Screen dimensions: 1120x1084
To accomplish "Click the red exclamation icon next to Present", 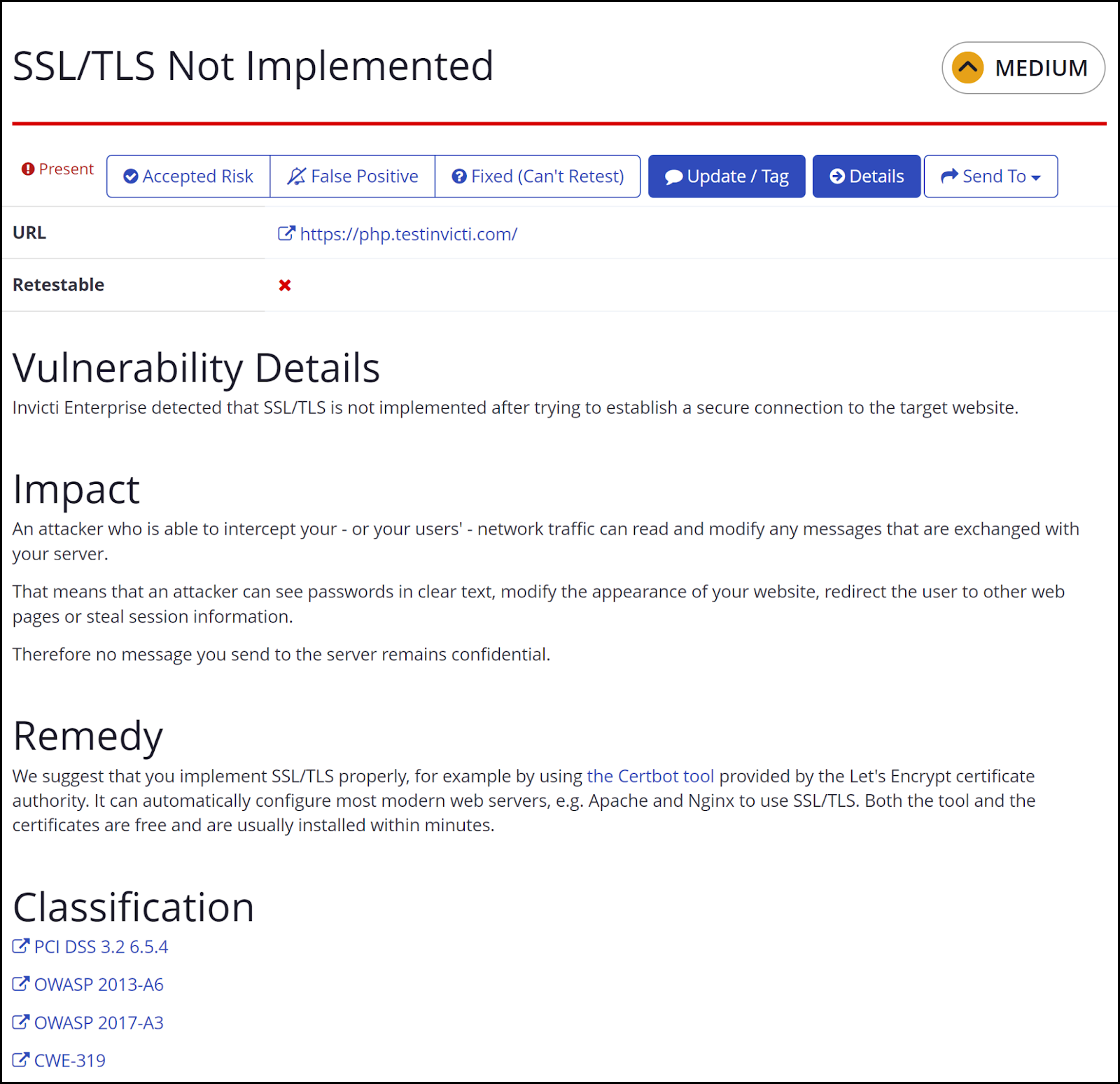I will point(27,168).
